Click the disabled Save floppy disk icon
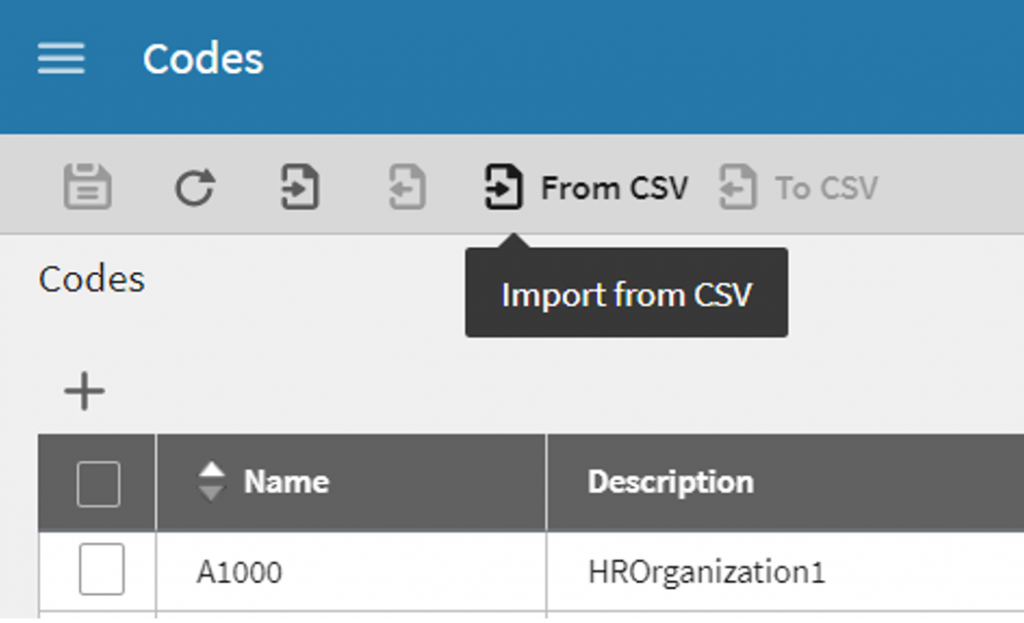1024x623 pixels. pyautogui.click(x=88, y=187)
